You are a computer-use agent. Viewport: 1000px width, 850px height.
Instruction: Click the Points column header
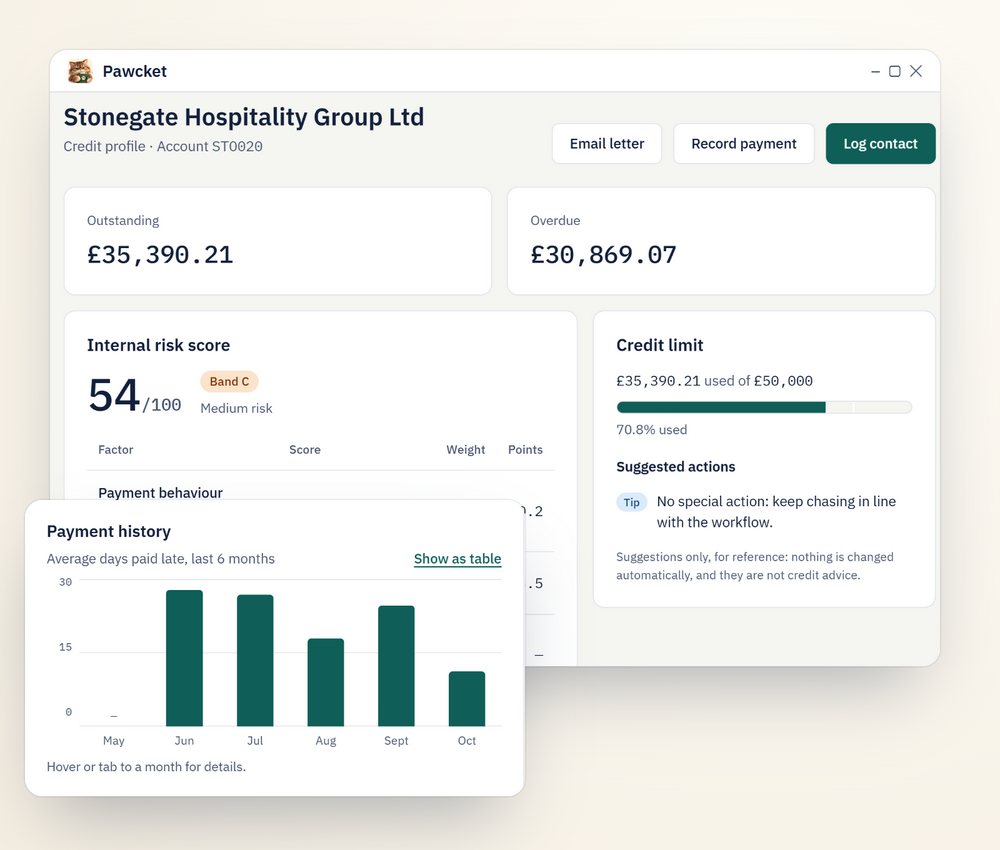click(x=525, y=450)
